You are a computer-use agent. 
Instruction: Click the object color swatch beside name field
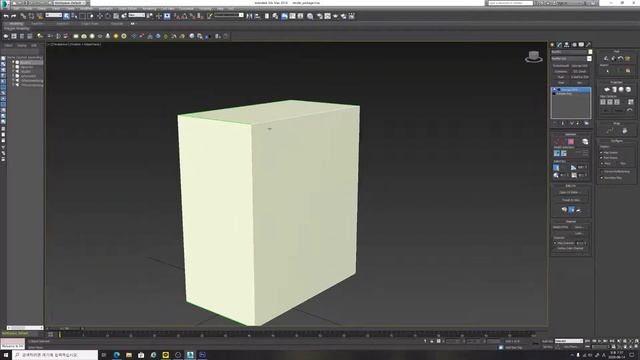click(590, 52)
